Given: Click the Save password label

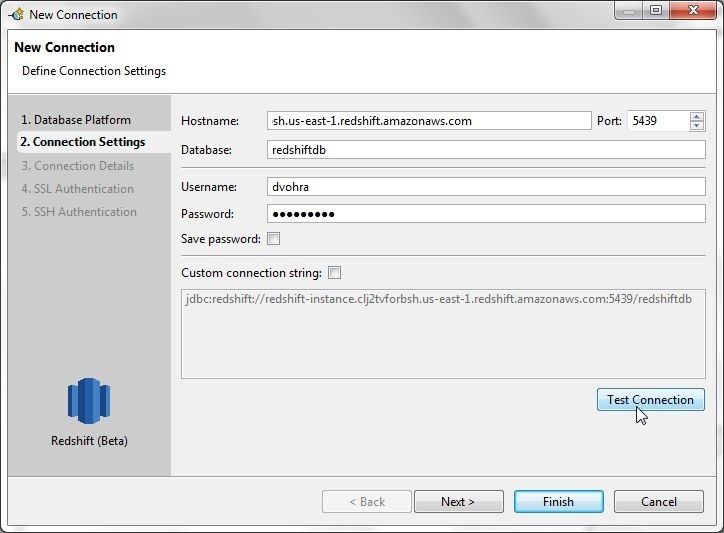Looking at the screenshot, I should (221, 239).
